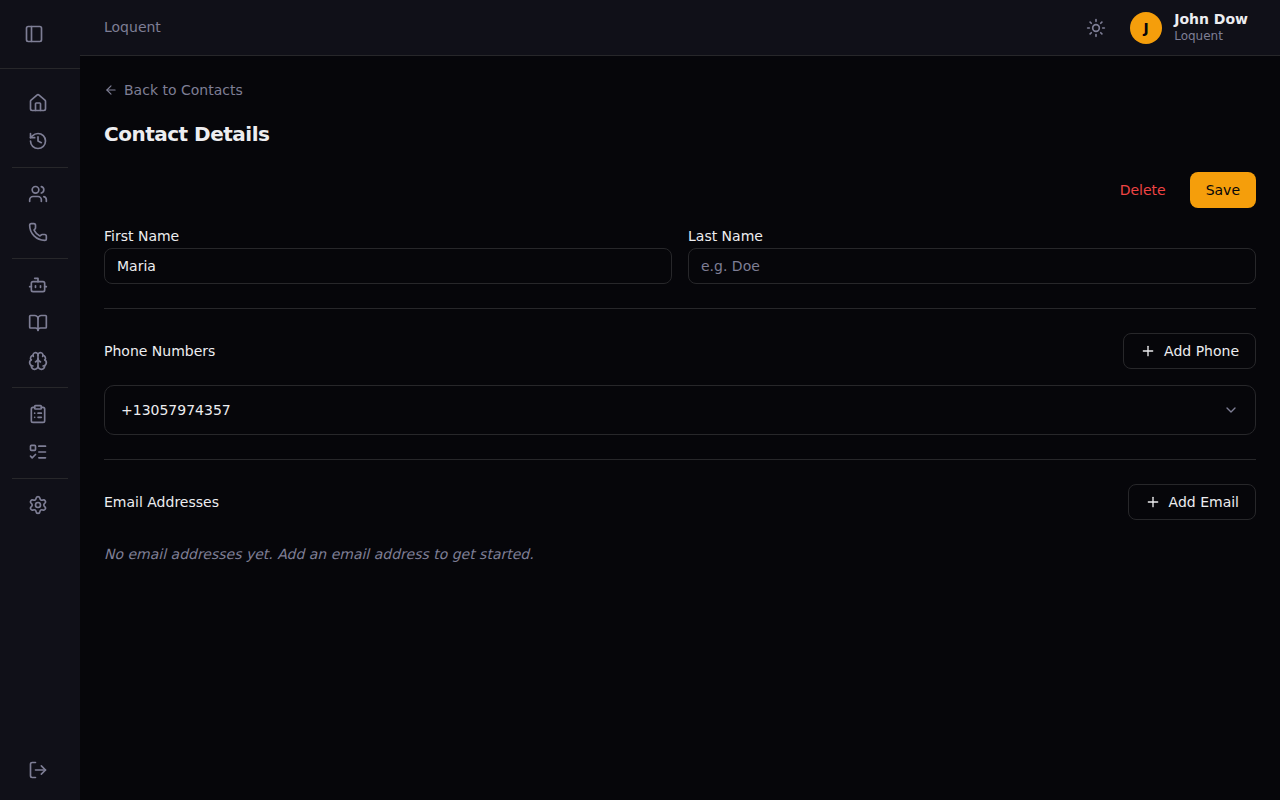Toggle light mode with the sun icon
The height and width of the screenshot is (800, 1280).
(x=1095, y=28)
